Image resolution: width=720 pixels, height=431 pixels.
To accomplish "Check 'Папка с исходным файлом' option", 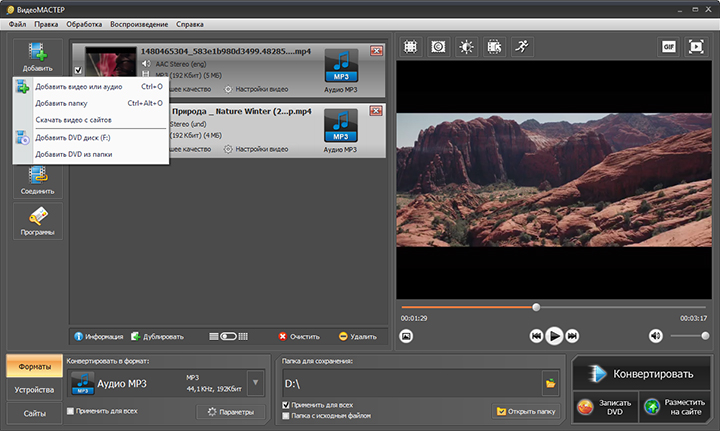I will pos(288,415).
